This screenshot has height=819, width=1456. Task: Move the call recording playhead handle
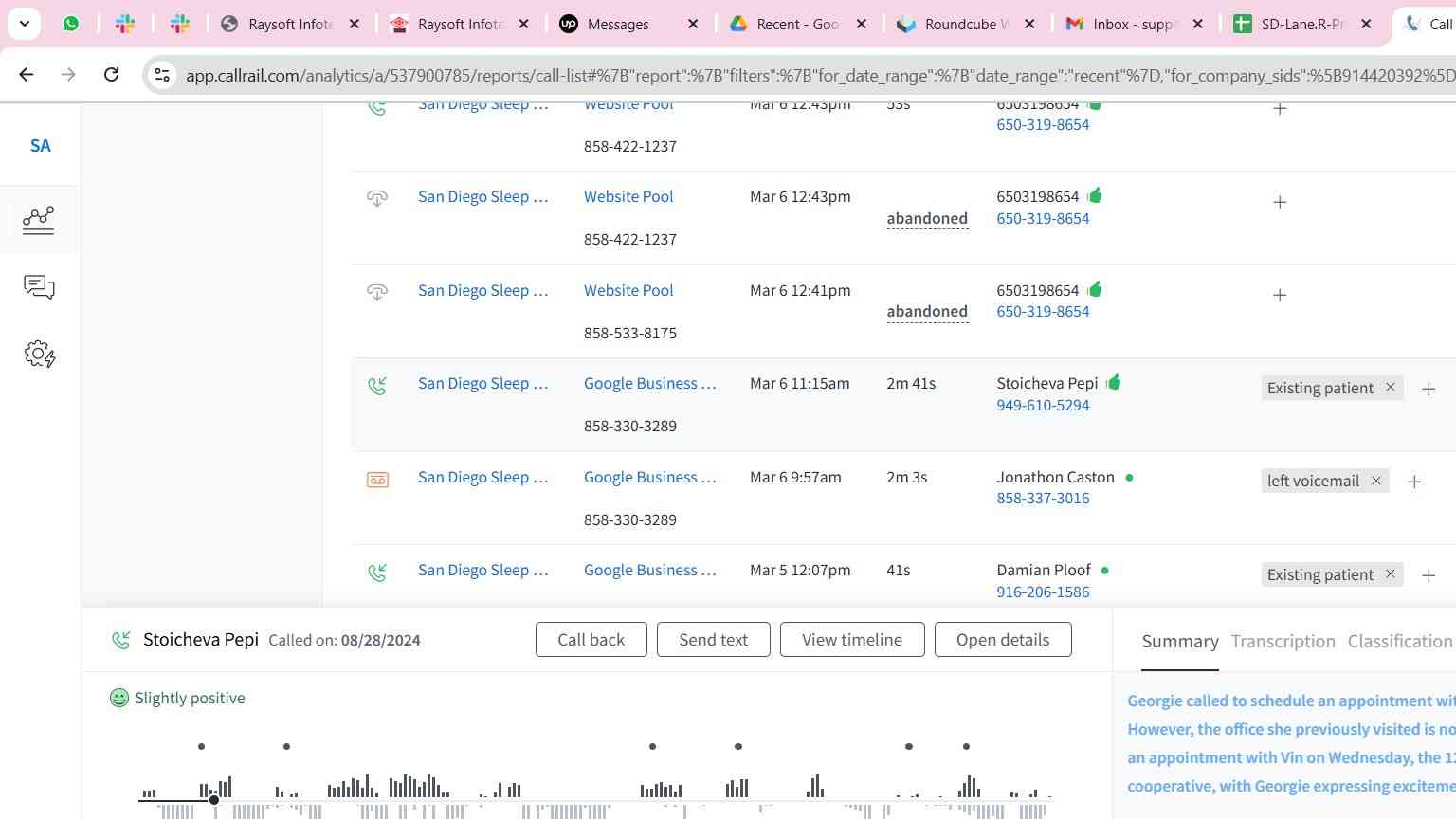tap(214, 800)
